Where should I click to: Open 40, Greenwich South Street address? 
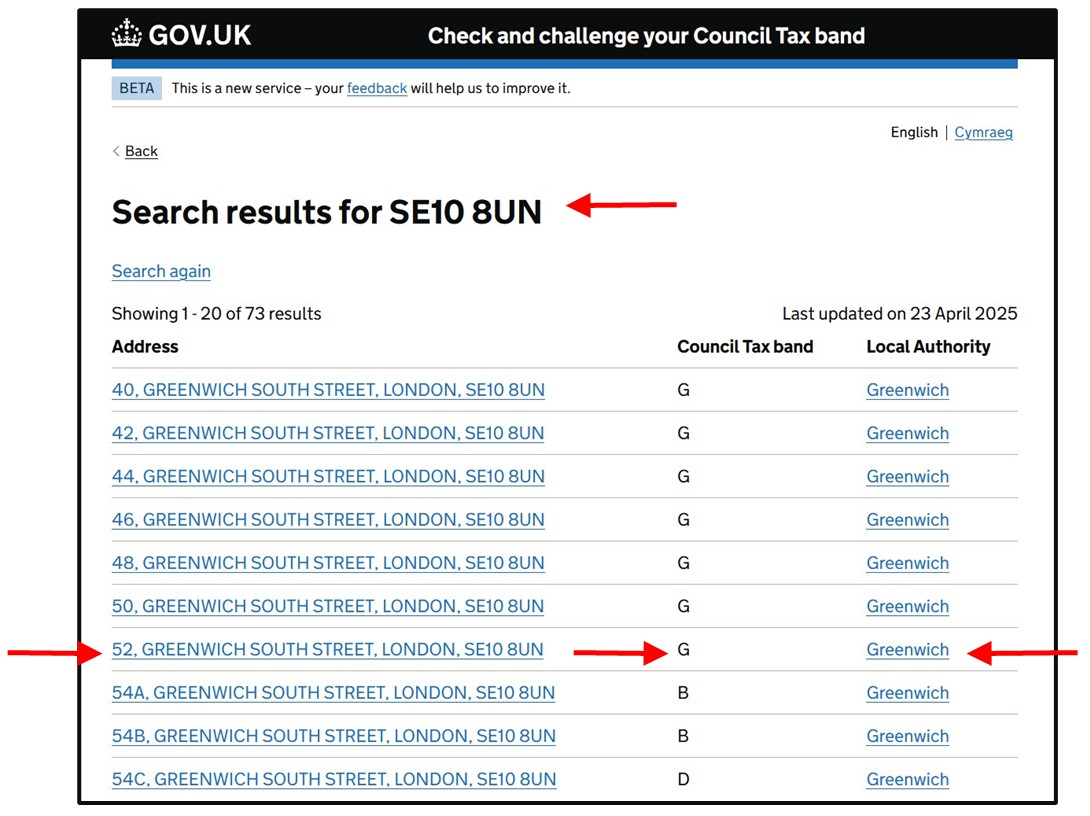pos(328,390)
